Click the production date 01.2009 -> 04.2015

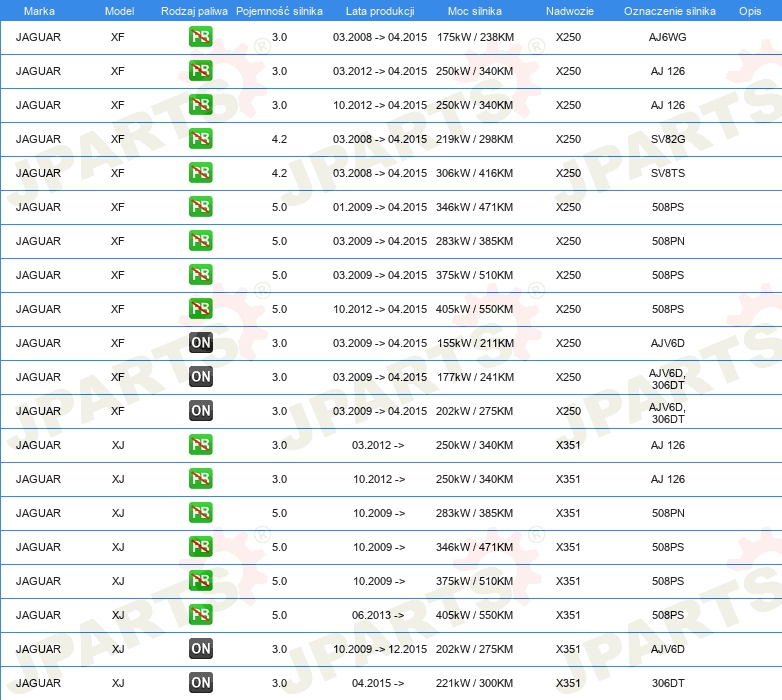[380, 207]
